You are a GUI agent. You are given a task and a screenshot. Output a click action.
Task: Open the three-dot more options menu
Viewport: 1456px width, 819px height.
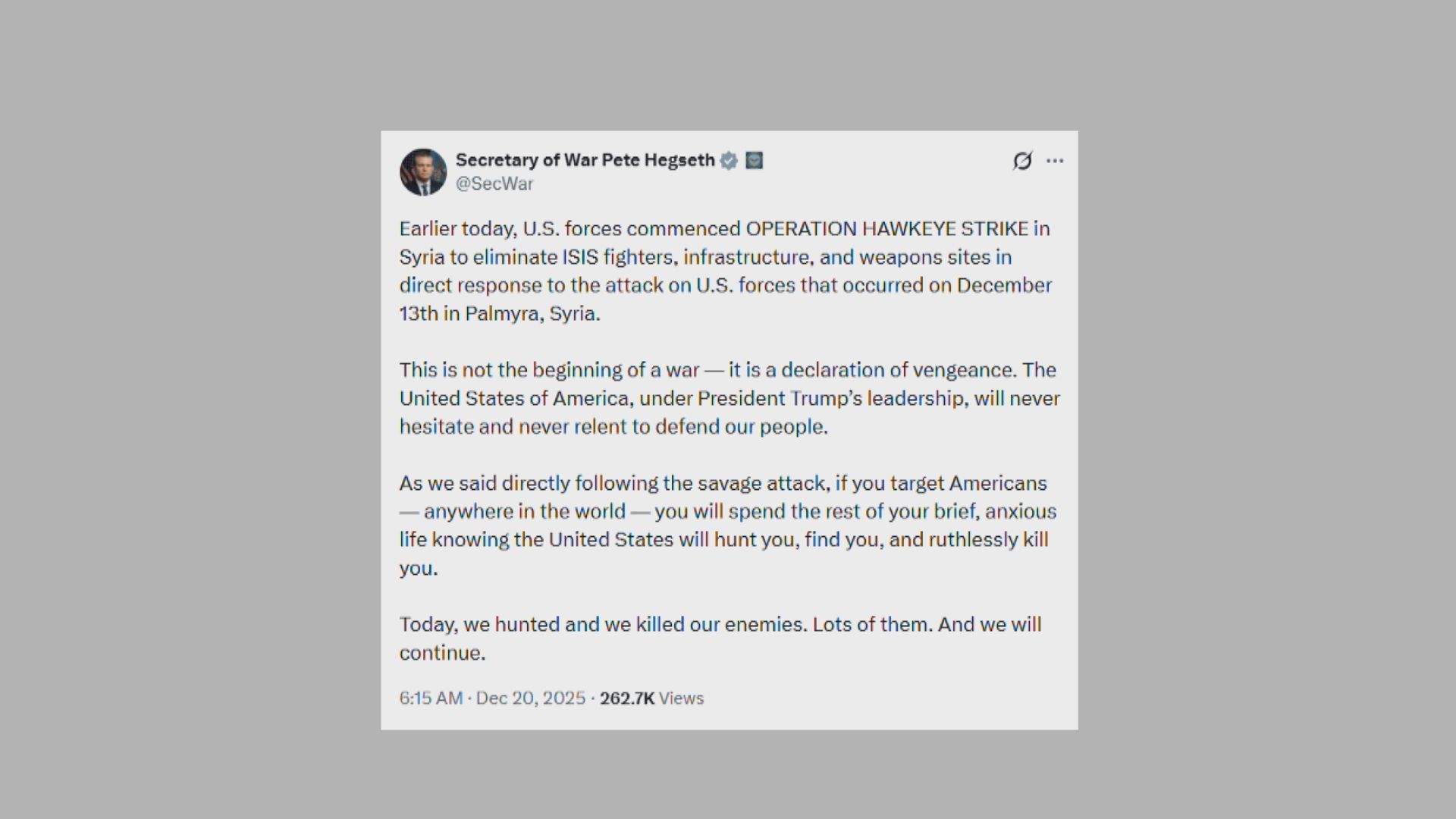(1055, 161)
